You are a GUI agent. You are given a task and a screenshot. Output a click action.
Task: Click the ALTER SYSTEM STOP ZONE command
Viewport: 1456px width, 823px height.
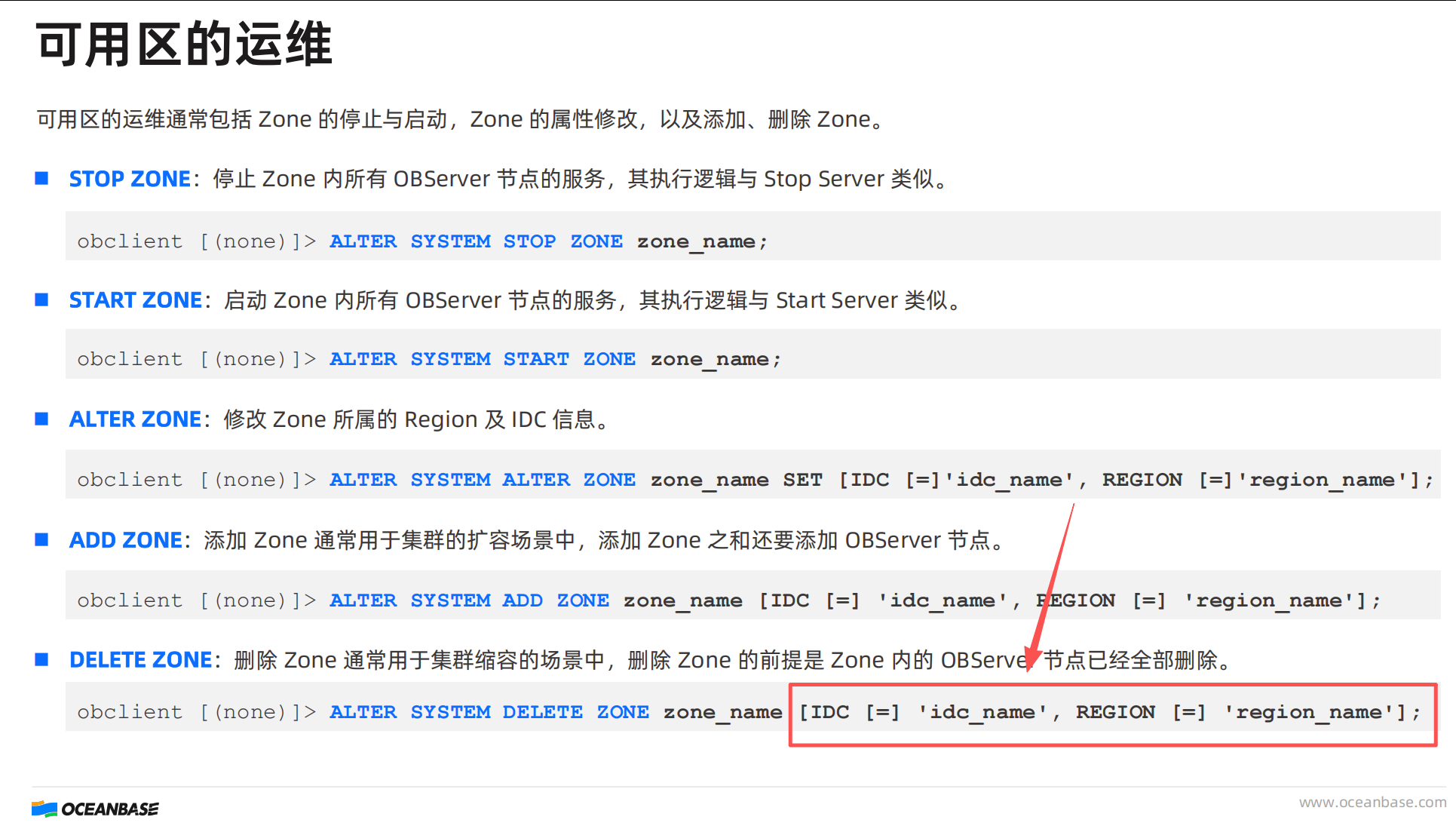click(477, 241)
